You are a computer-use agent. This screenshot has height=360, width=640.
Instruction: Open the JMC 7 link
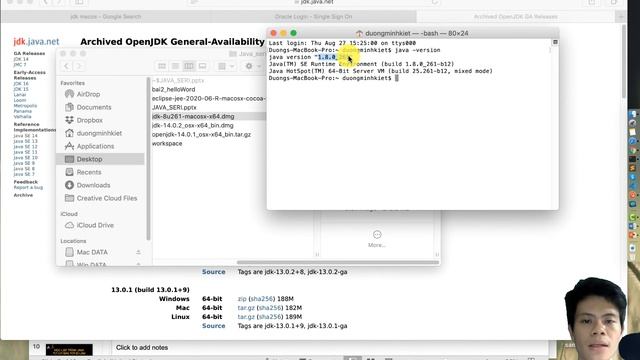20,64
